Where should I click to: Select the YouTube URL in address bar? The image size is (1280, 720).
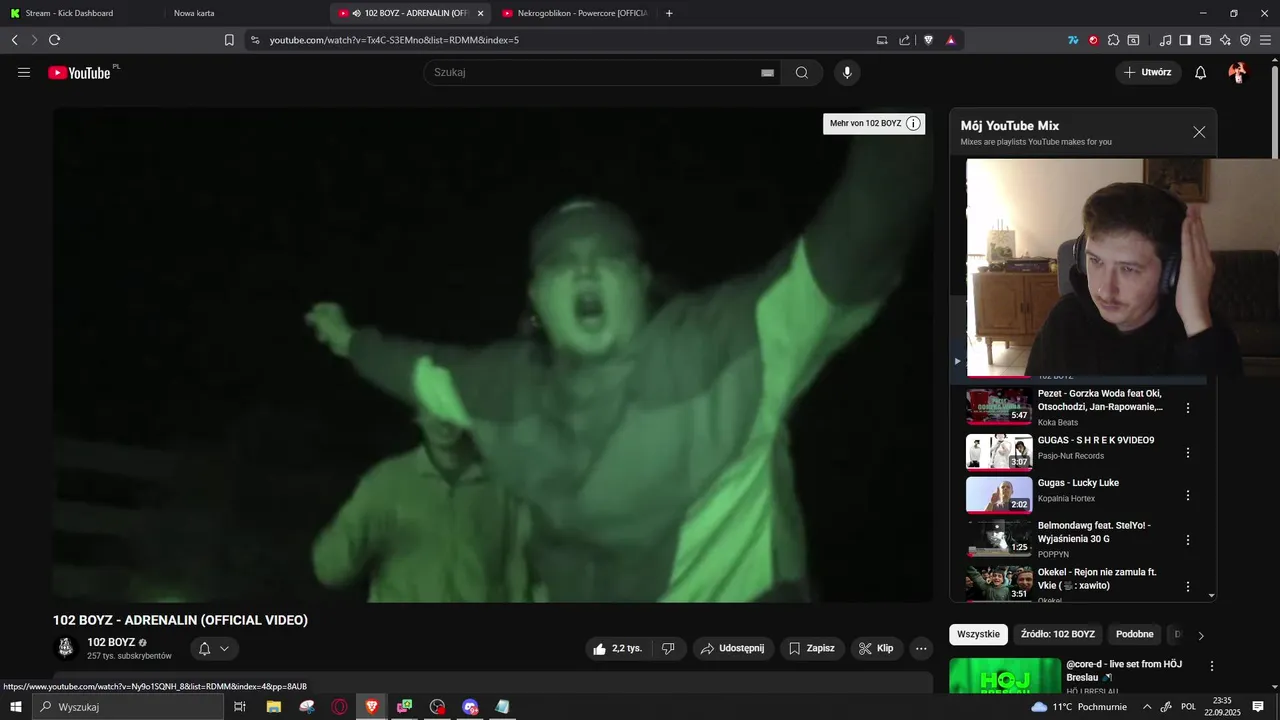(394, 40)
